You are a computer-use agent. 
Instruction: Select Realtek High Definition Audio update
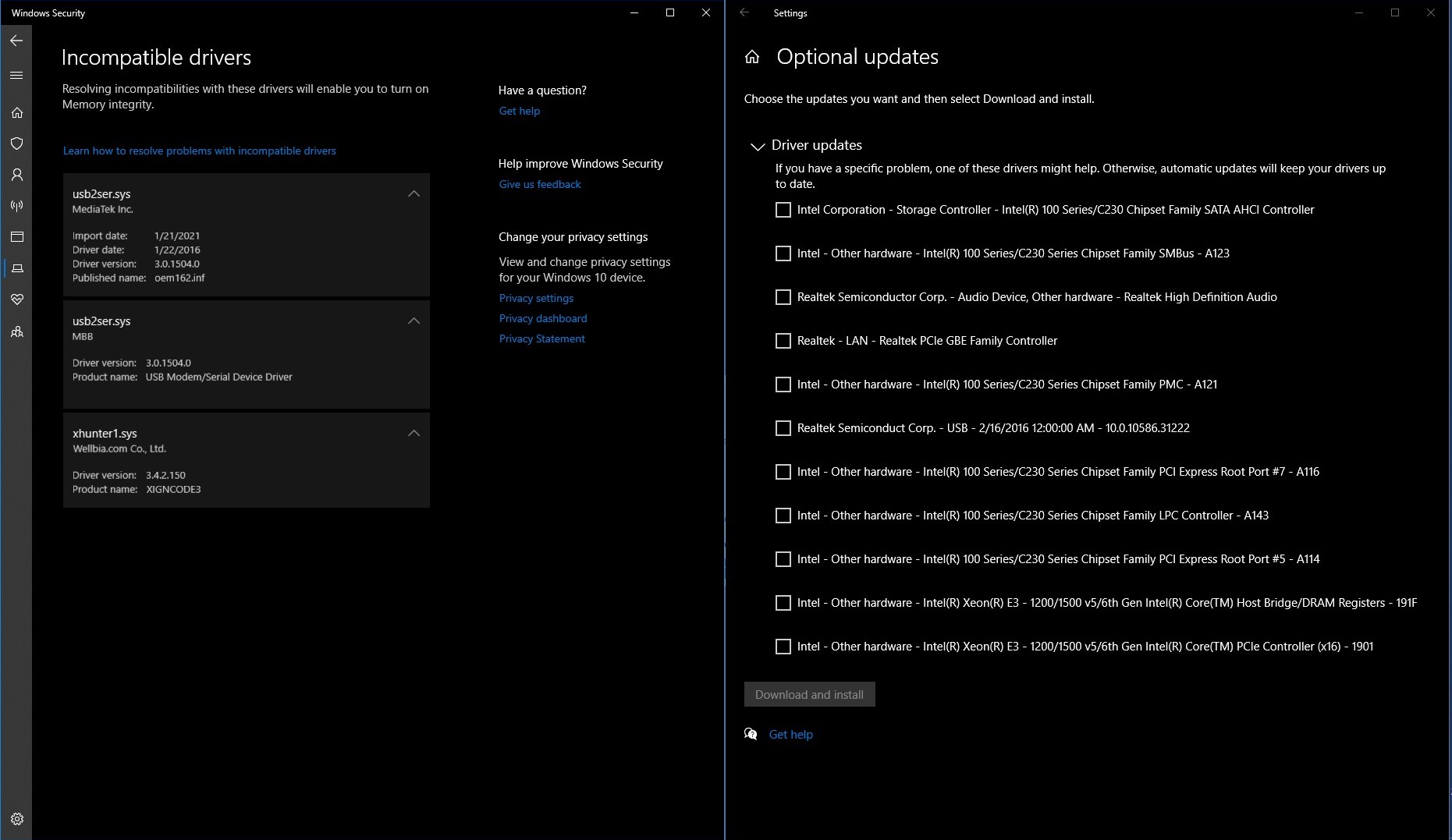click(x=783, y=297)
